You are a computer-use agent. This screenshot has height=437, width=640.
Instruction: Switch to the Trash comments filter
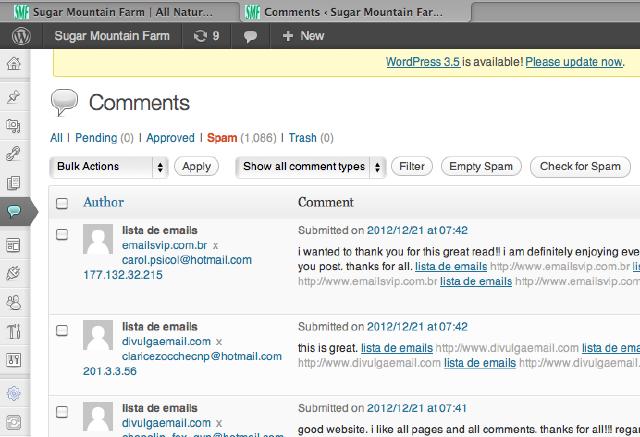pyautogui.click(x=302, y=138)
